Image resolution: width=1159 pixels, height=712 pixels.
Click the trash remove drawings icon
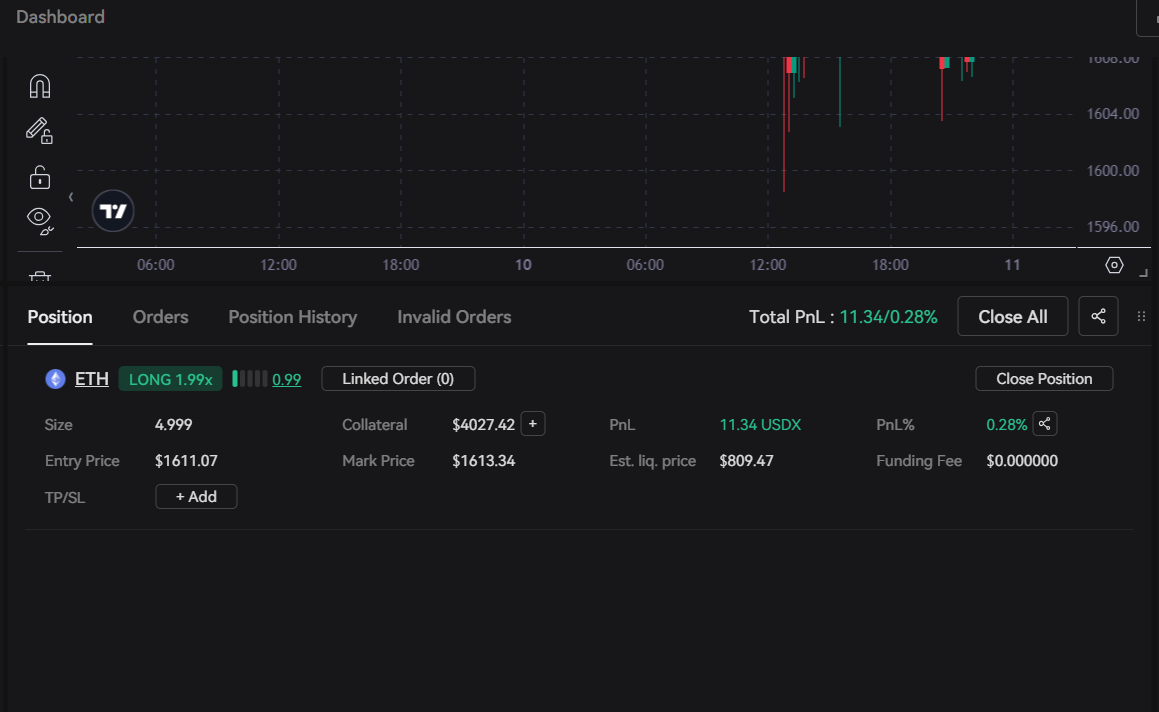coord(40,277)
